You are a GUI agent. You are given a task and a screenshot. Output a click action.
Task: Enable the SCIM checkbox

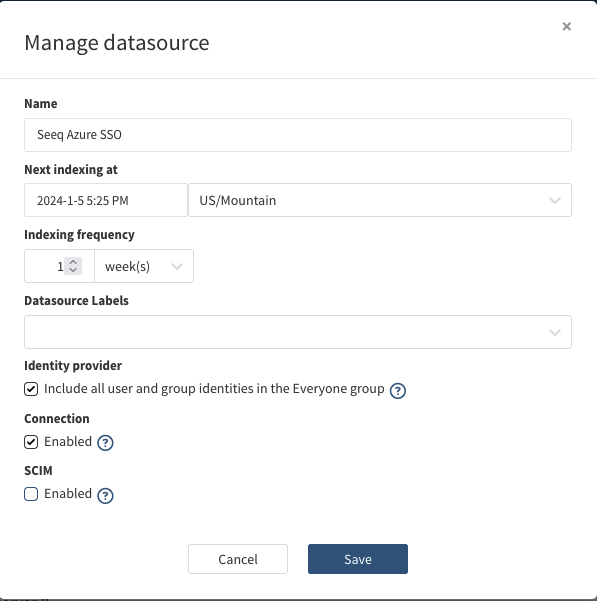[x=31, y=494]
